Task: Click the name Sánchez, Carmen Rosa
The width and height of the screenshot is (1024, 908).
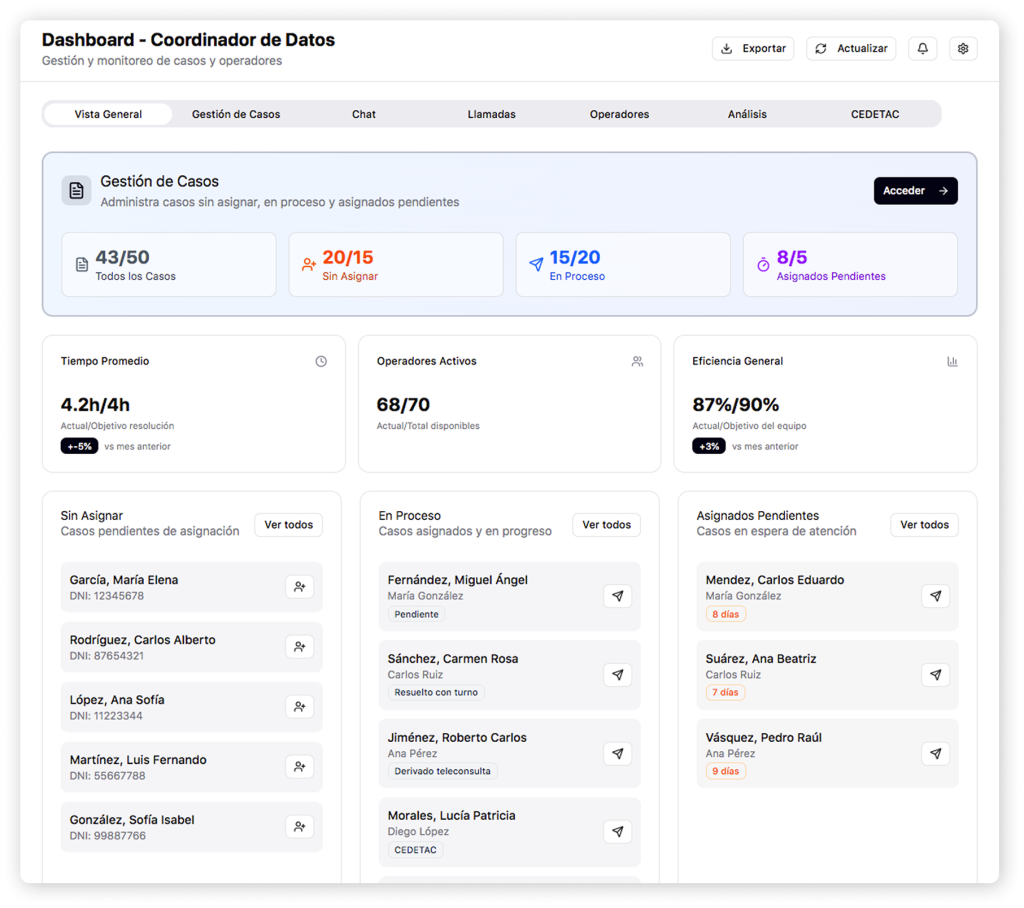Action: click(453, 658)
